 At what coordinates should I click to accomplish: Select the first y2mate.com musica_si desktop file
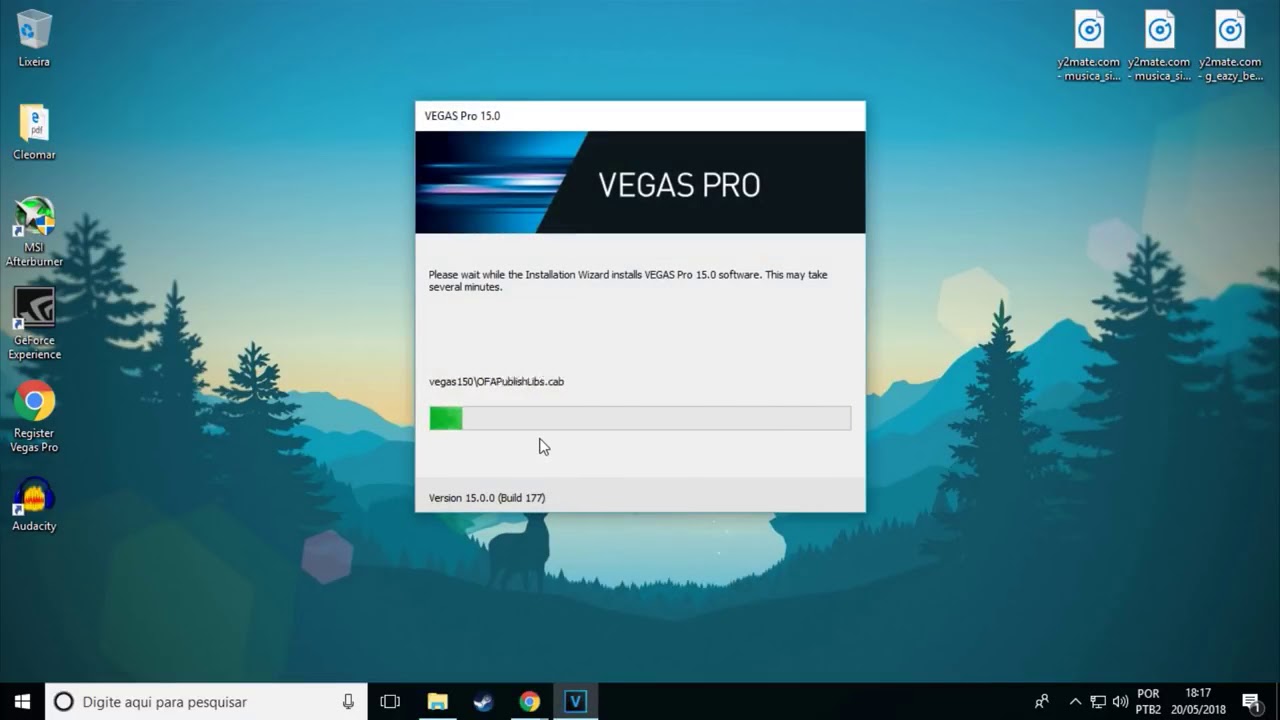click(x=1089, y=46)
